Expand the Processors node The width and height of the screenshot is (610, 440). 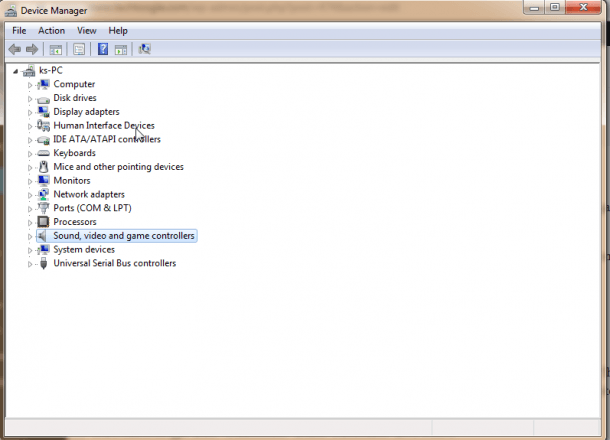coord(30,223)
